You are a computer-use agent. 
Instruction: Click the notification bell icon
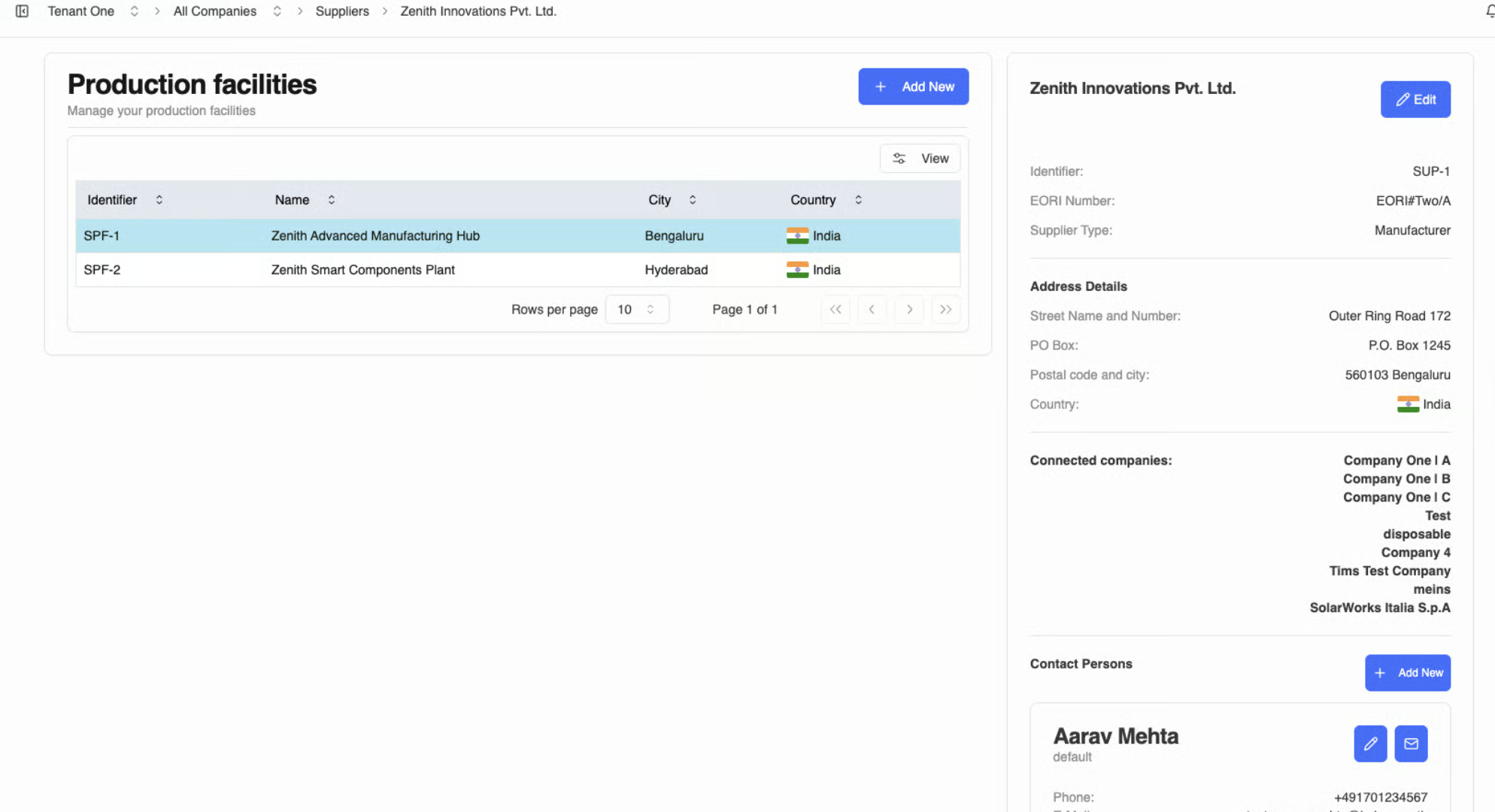tap(1490, 11)
